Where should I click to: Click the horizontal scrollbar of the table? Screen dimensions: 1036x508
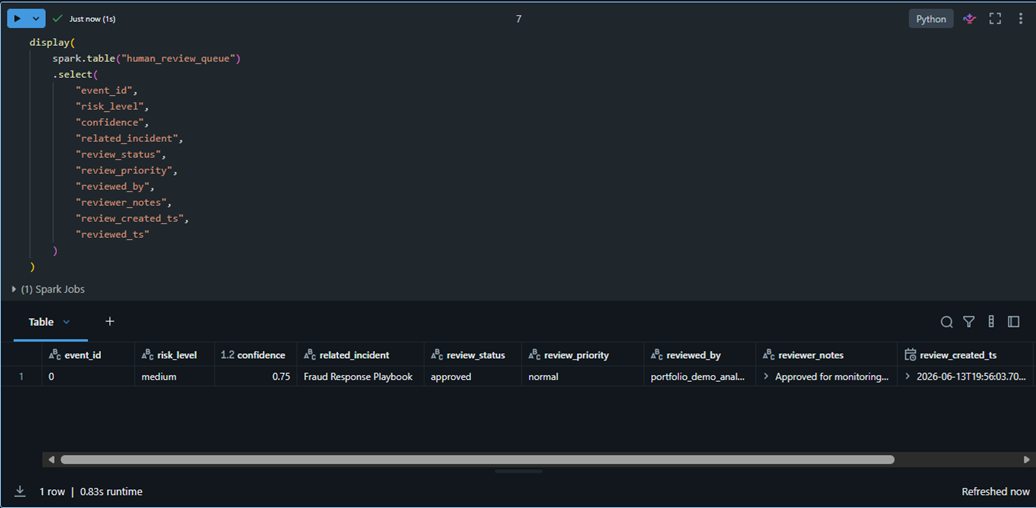coord(477,459)
